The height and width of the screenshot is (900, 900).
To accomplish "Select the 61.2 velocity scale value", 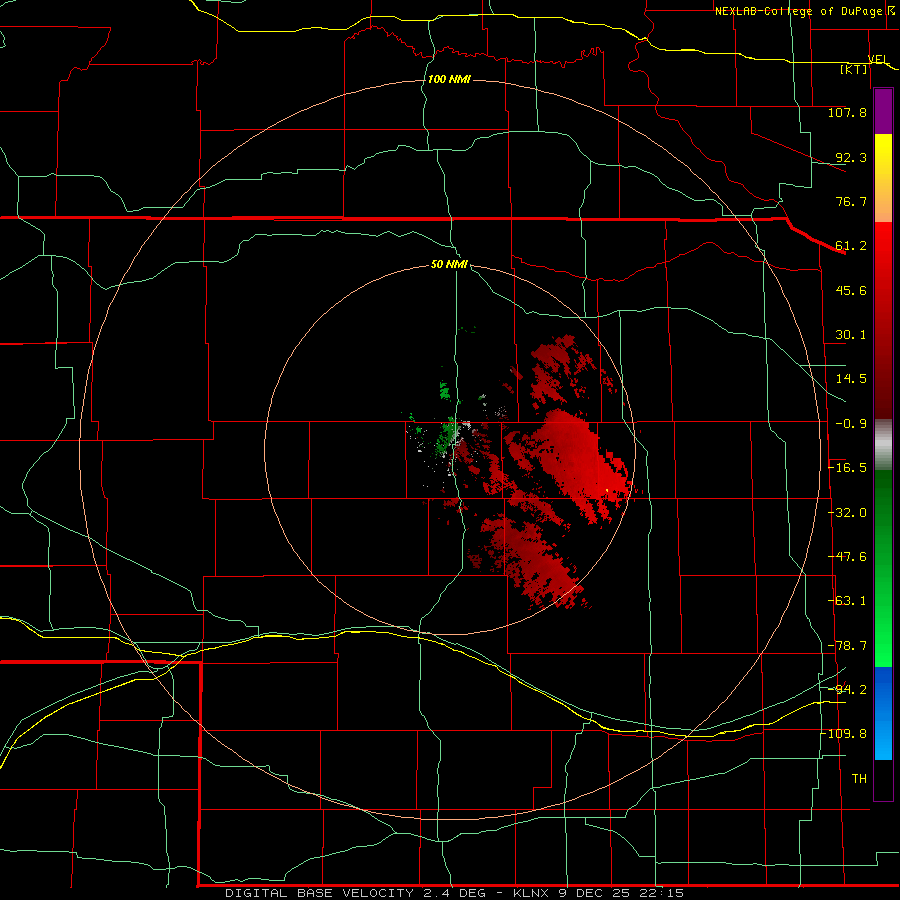I will click(851, 246).
